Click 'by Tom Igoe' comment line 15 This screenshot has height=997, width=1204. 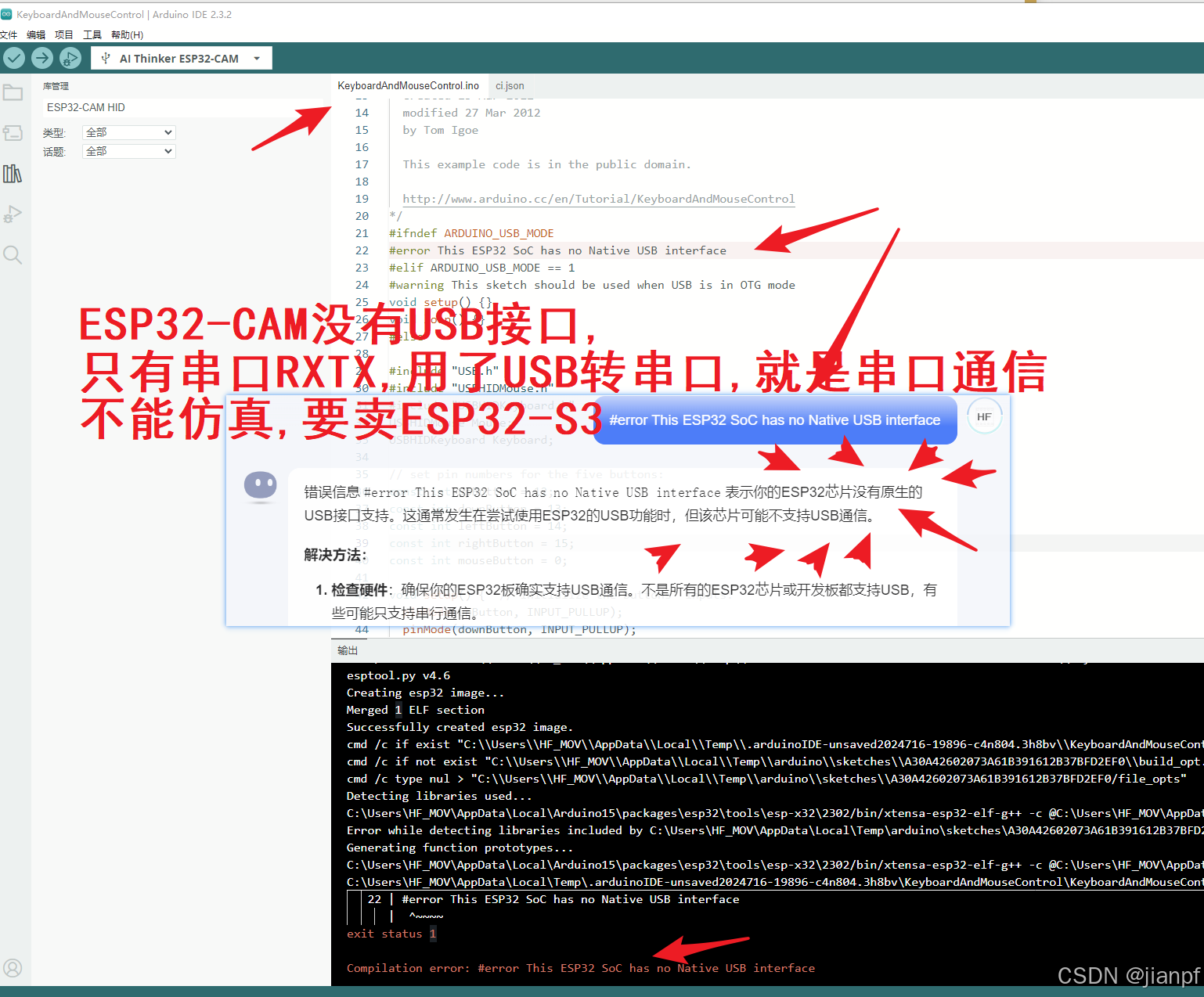[x=441, y=130]
